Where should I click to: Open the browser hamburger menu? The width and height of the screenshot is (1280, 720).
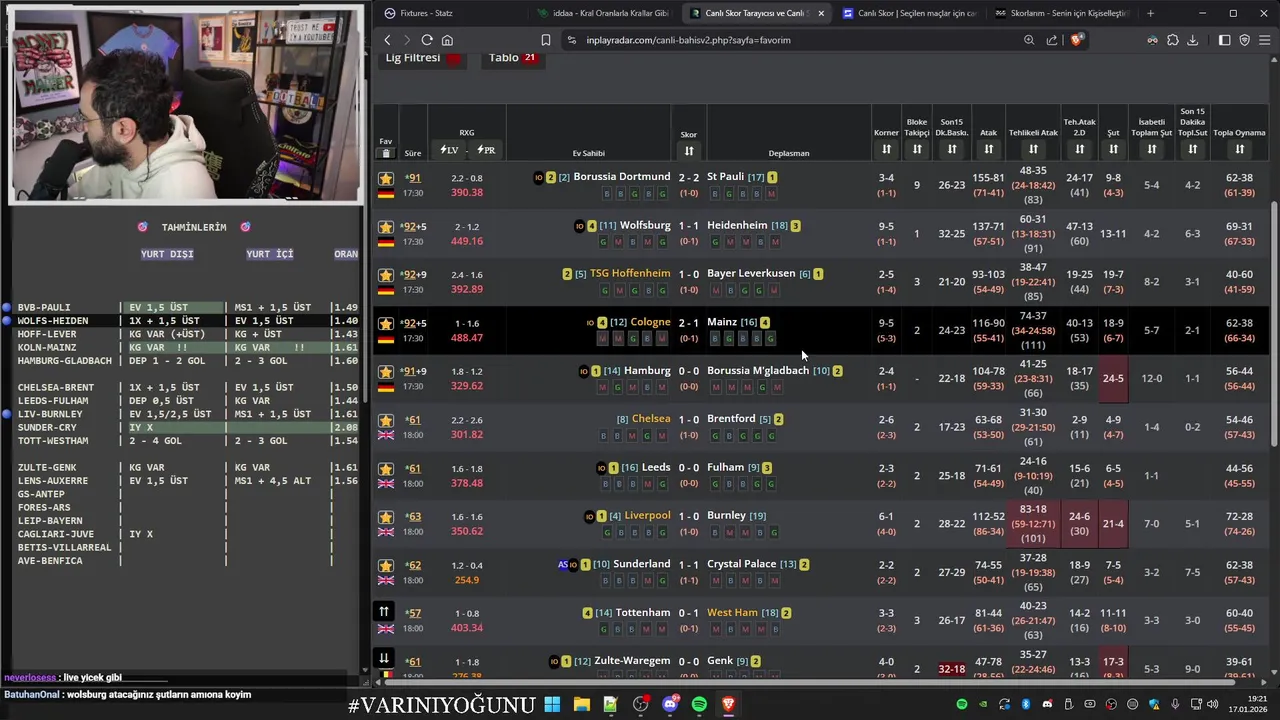[1265, 40]
